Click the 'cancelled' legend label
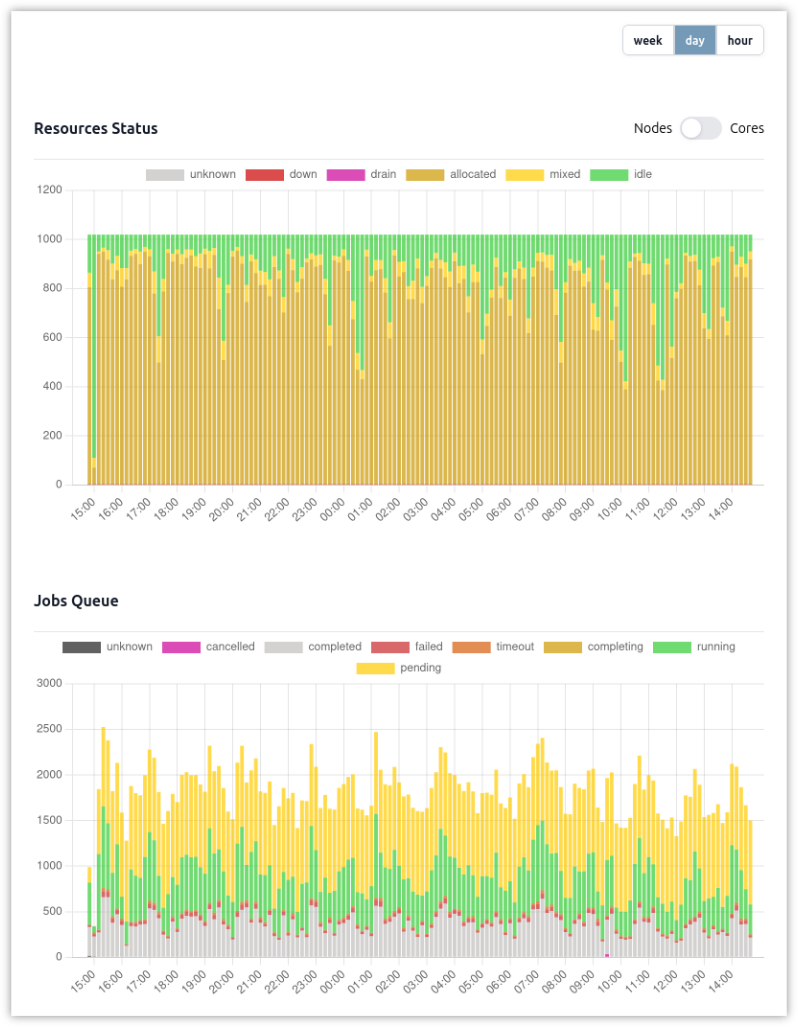Image resolution: width=798 pixels, height=1027 pixels. click(230, 646)
